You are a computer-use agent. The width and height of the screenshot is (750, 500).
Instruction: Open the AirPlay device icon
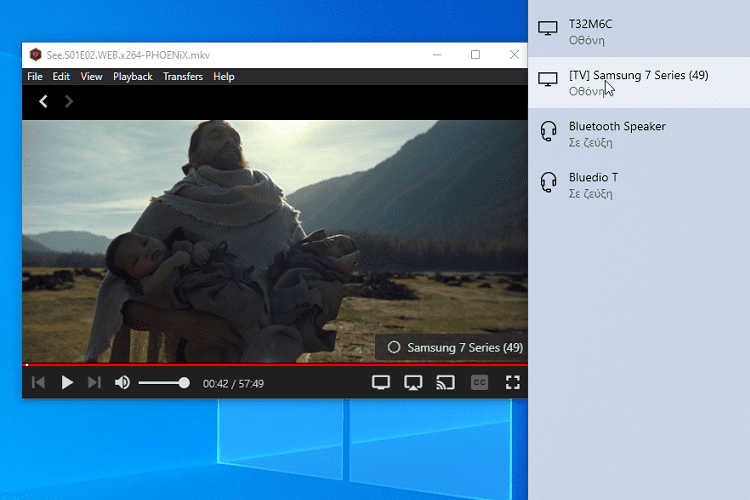click(413, 382)
